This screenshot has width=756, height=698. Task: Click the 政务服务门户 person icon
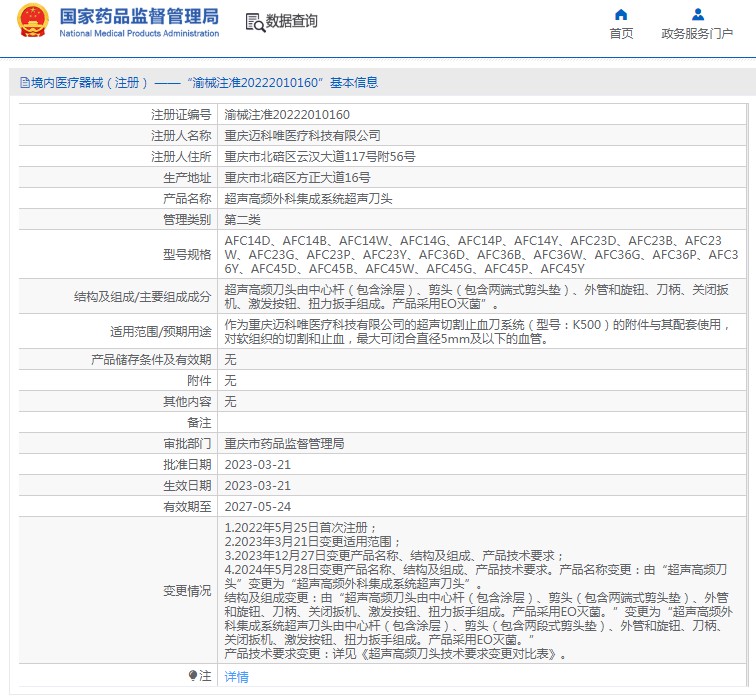[x=698, y=14]
